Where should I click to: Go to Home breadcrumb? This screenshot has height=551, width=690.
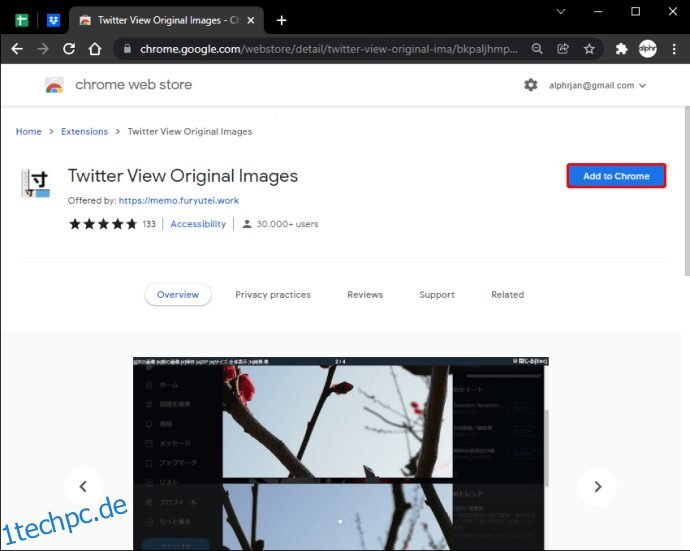click(x=29, y=132)
